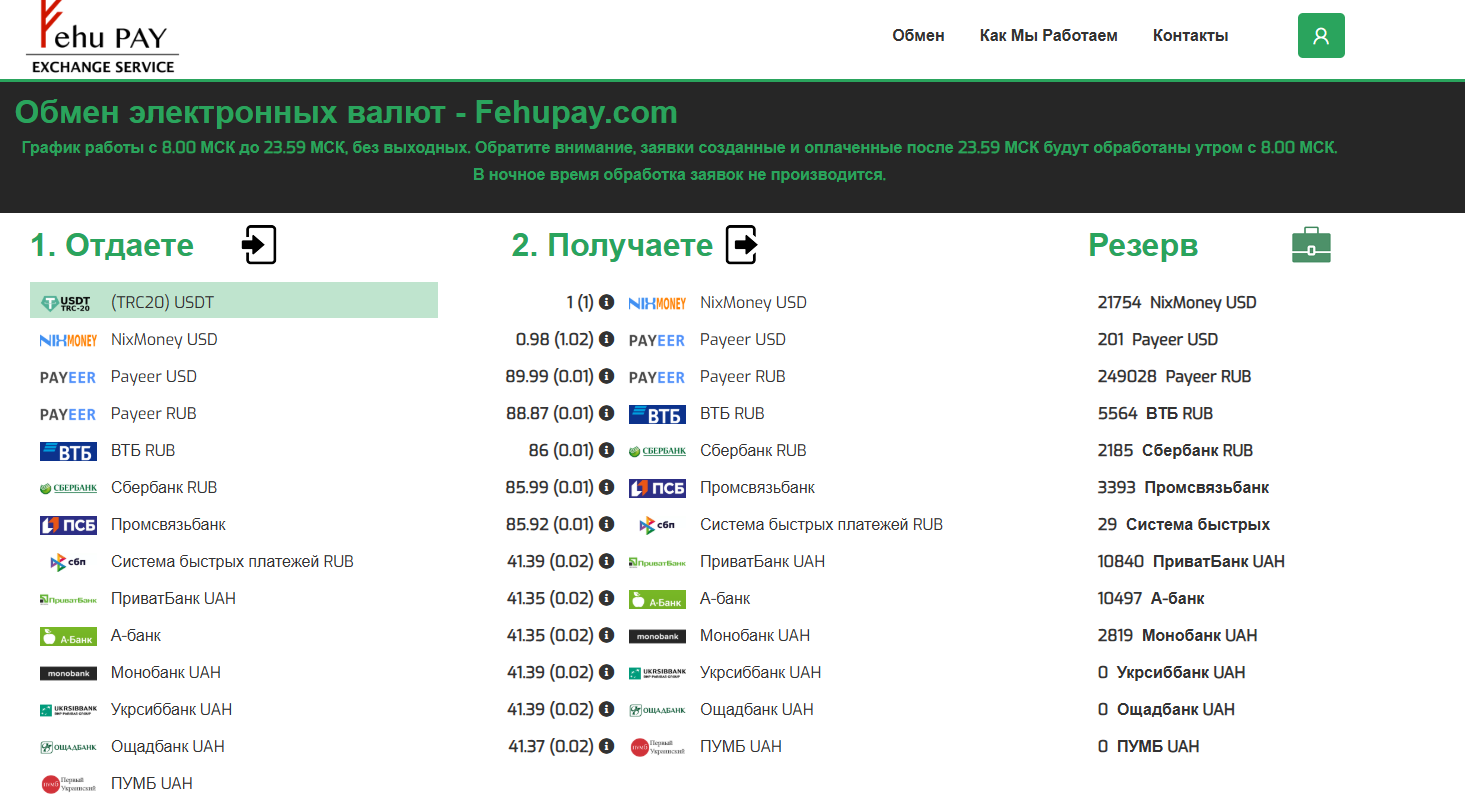This screenshot has height=798, width=1465.
Task: Open the Обмен menu item
Action: [918, 36]
